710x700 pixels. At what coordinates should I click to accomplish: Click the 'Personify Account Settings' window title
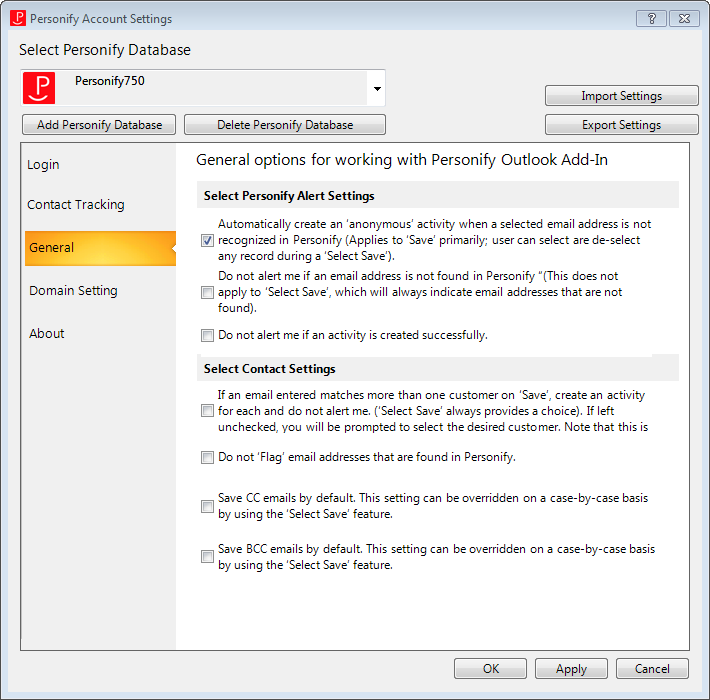pyautogui.click(x=101, y=19)
